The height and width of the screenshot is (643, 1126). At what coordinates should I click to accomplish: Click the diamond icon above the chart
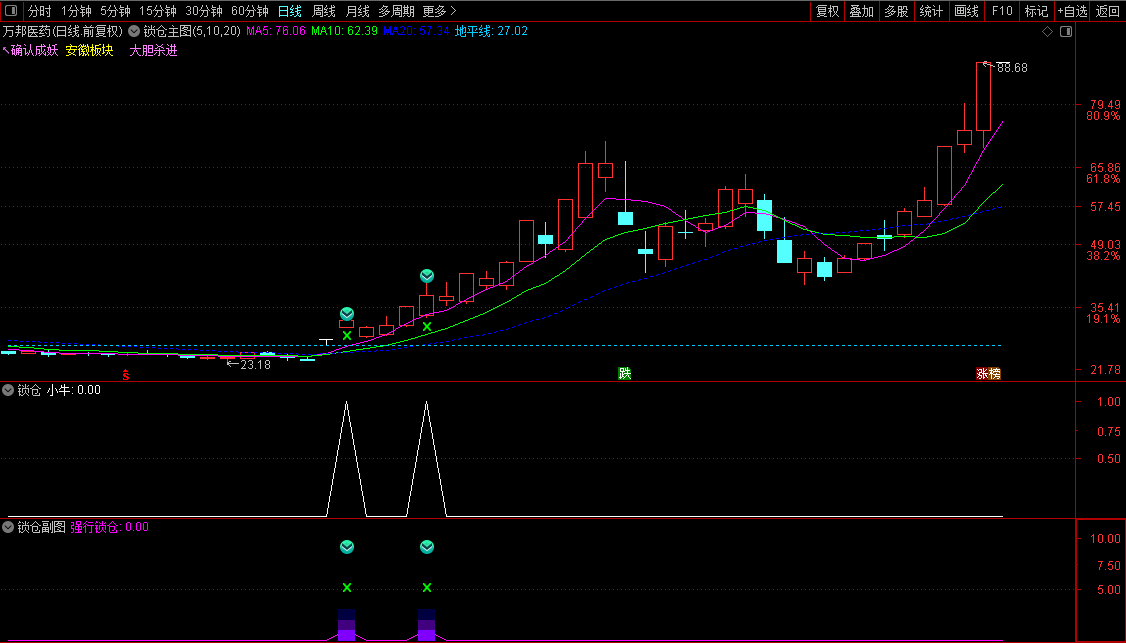click(x=1048, y=32)
